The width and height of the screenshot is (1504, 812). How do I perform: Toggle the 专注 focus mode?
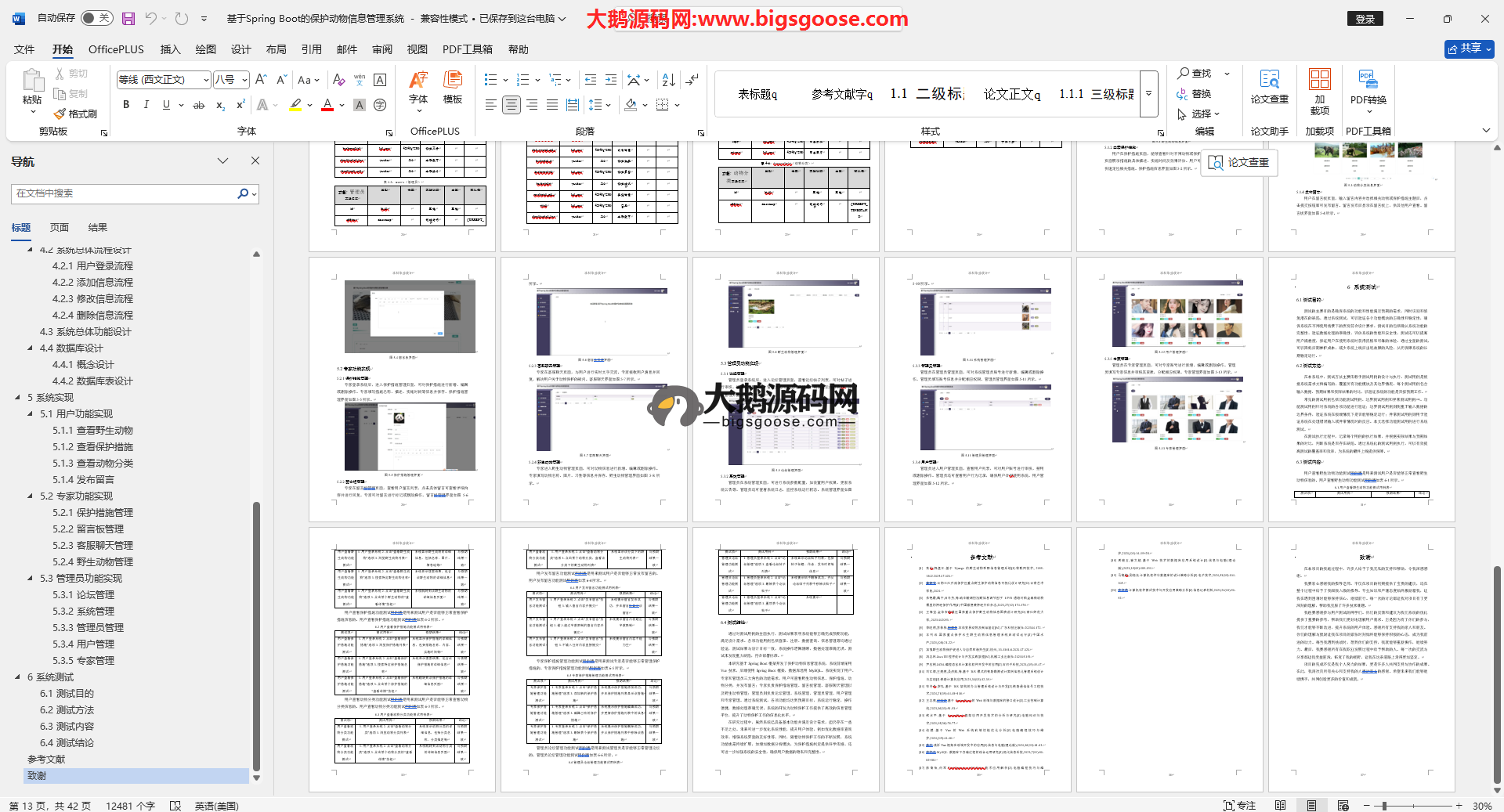click(x=1239, y=805)
